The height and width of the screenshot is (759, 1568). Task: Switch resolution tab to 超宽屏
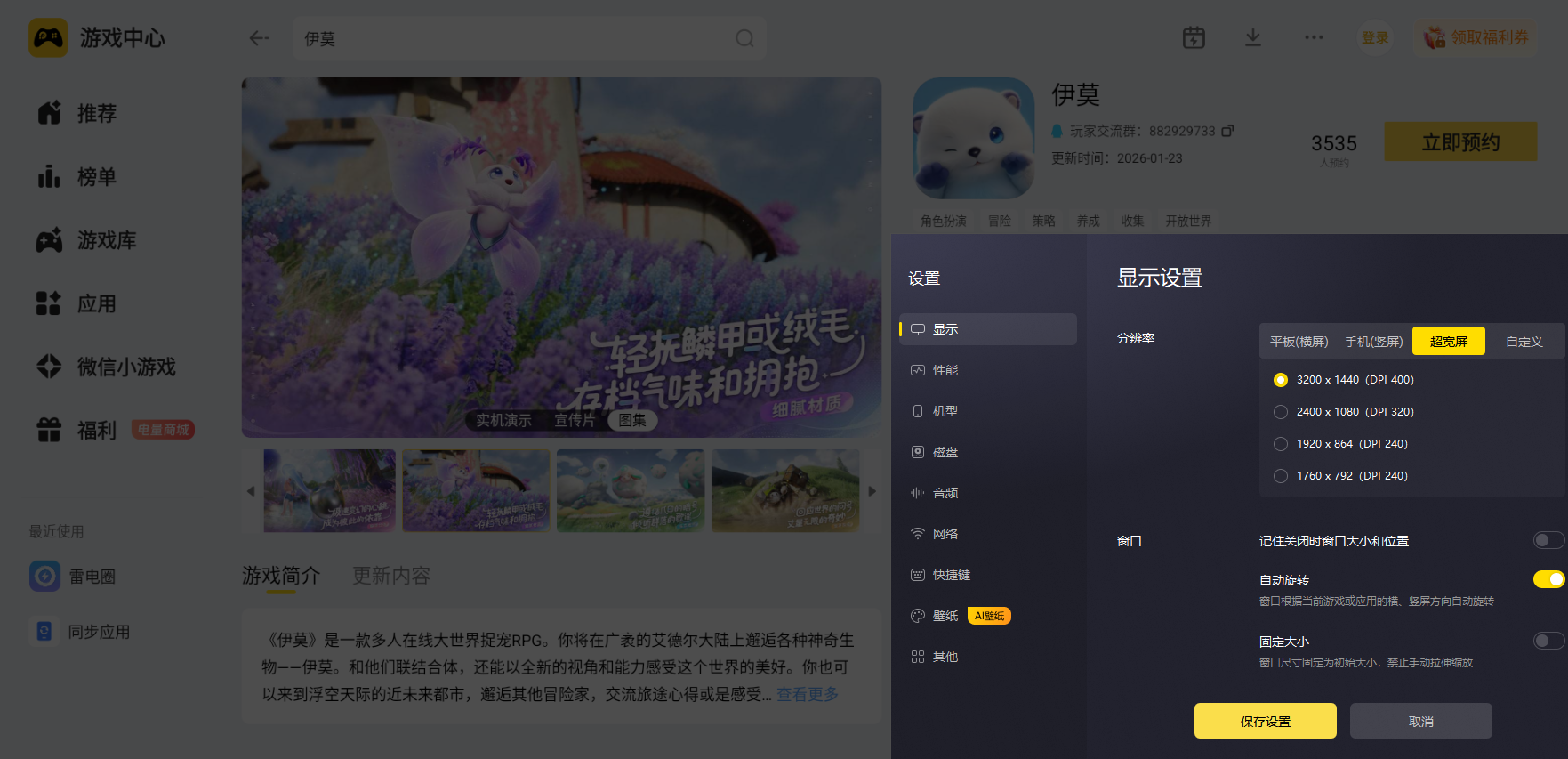1449,342
